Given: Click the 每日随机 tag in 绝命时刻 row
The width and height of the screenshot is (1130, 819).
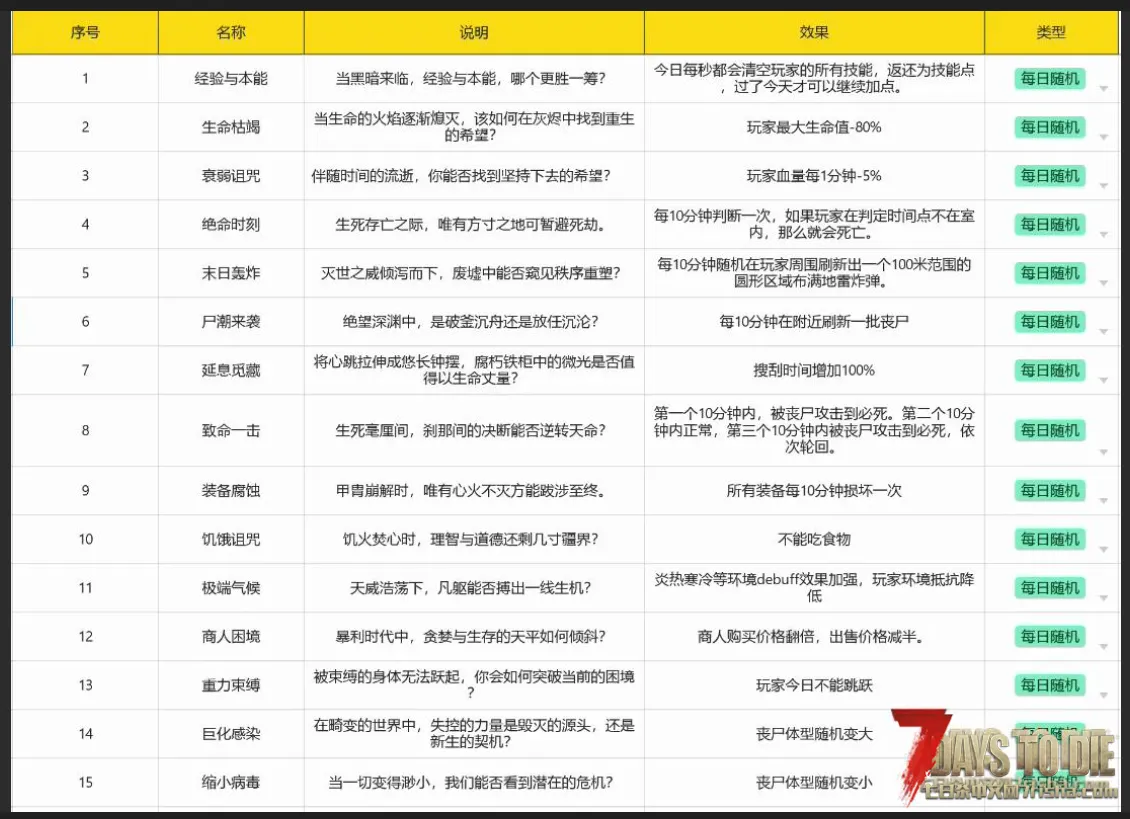Looking at the screenshot, I should (1049, 224).
